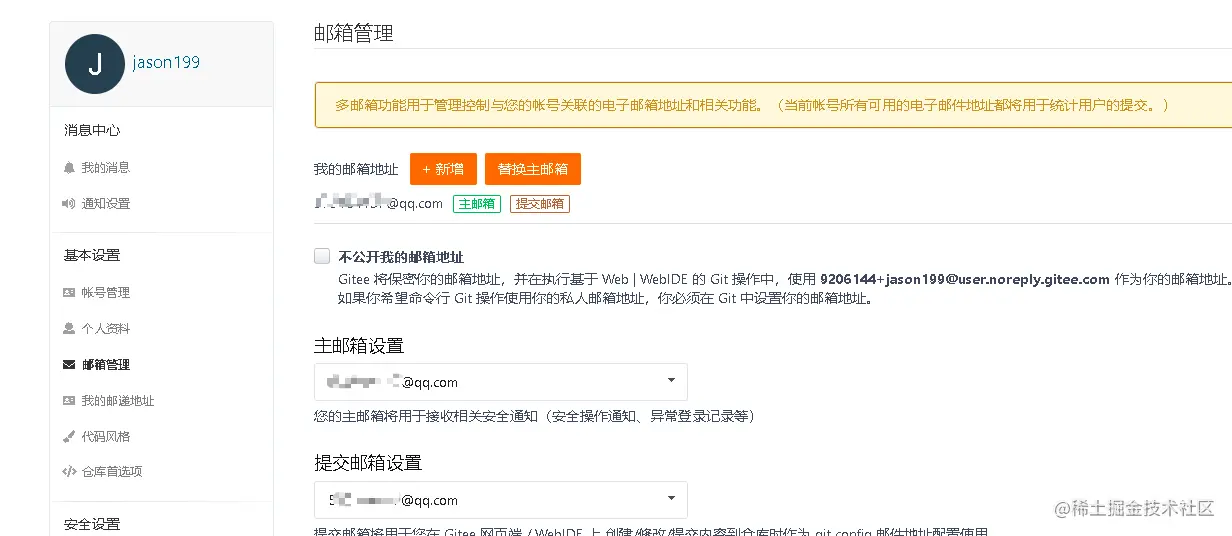Click the code icon beside 仓库首选项
Screen dimensions: 1232x536
(69, 472)
